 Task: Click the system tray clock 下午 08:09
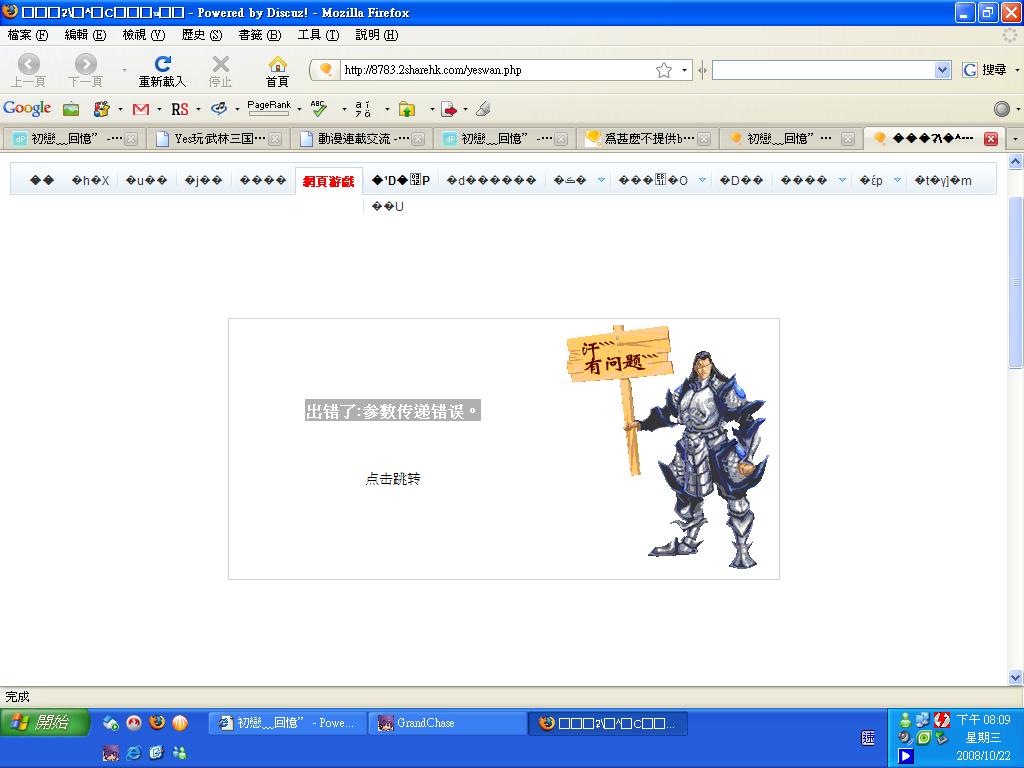pyautogui.click(x=983, y=720)
